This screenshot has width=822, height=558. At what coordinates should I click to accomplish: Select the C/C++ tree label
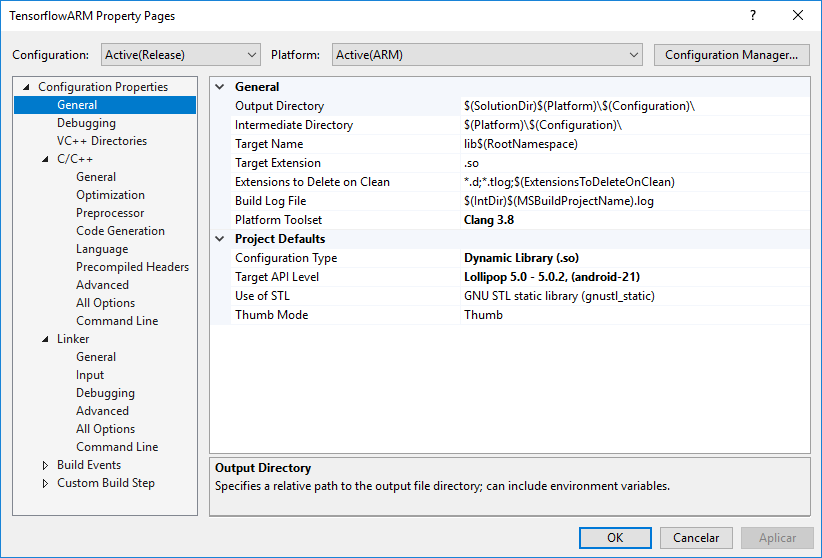(75, 159)
